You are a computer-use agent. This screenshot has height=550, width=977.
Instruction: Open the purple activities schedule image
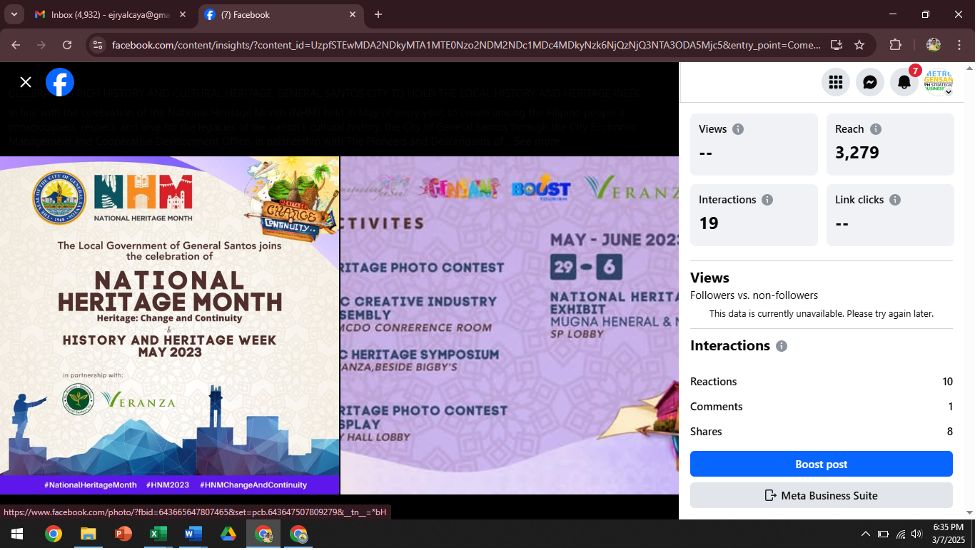pos(510,325)
